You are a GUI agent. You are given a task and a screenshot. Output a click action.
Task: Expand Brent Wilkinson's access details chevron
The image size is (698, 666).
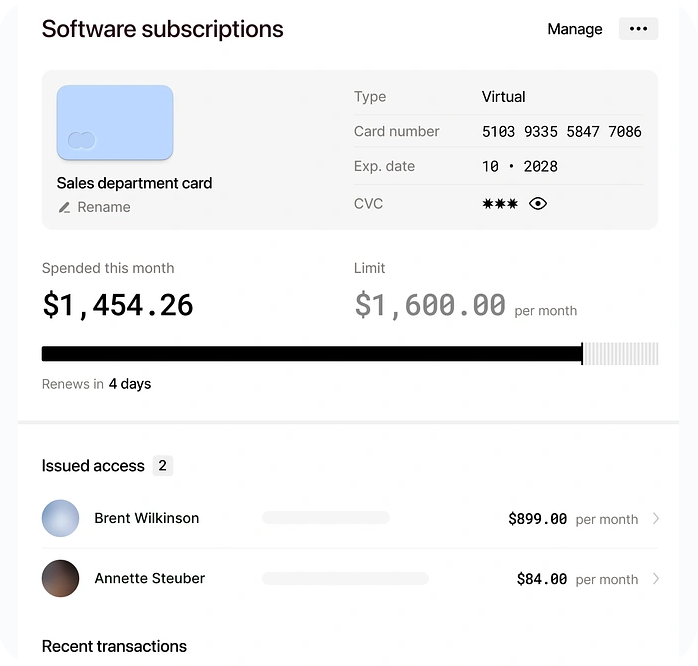coord(656,518)
